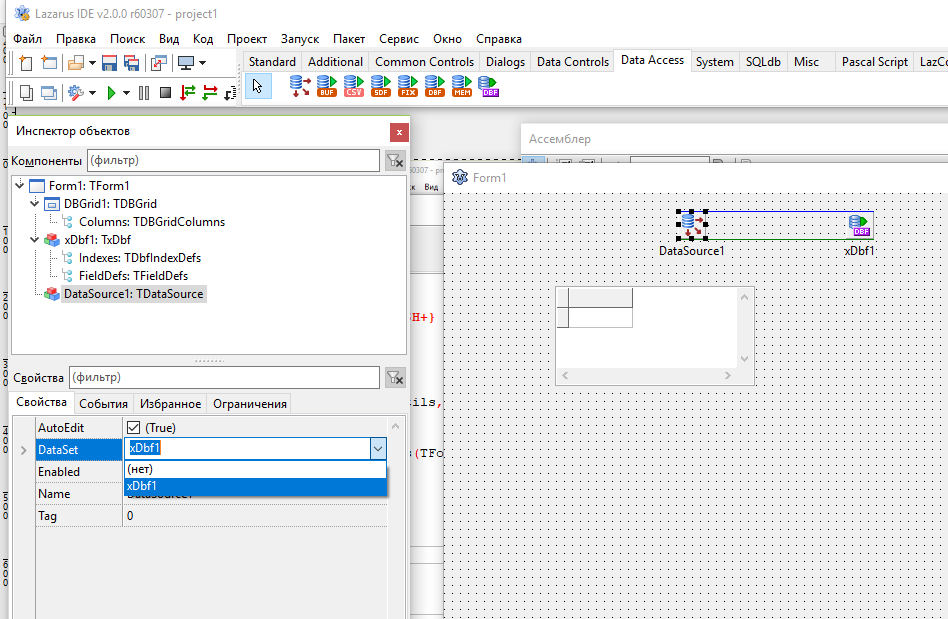The width and height of the screenshot is (948, 619).
Task: Click the View Units icon
Action: pyautogui.click(x=26, y=93)
